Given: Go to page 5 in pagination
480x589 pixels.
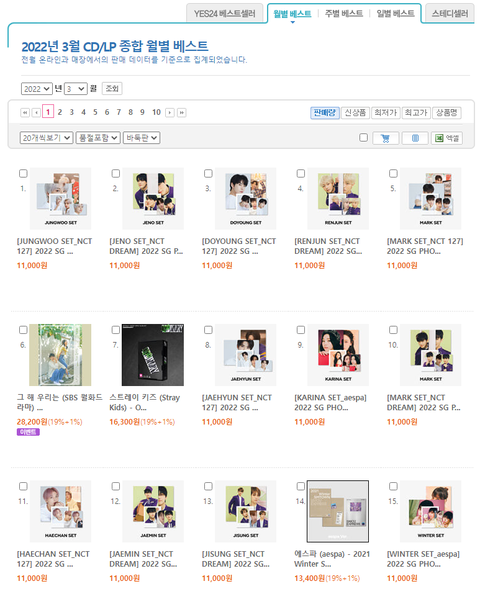Looking at the screenshot, I should [x=95, y=112].
